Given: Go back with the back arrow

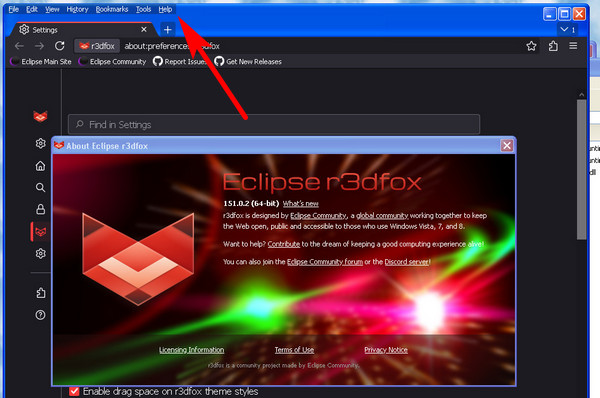Looking at the screenshot, I should (x=19, y=46).
